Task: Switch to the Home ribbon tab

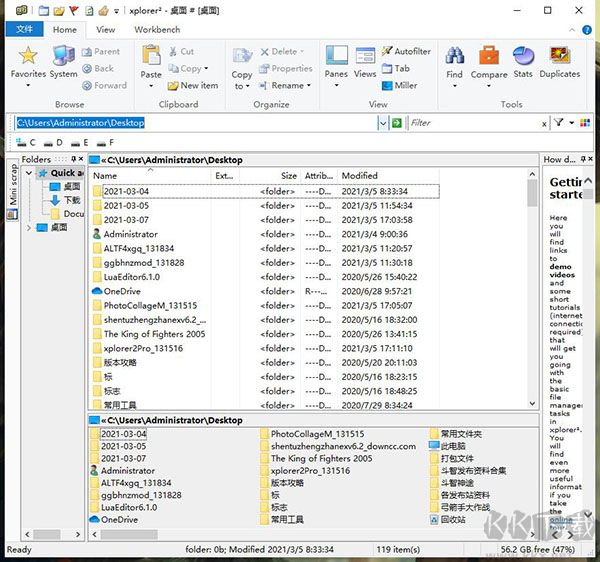Action: coord(65,29)
